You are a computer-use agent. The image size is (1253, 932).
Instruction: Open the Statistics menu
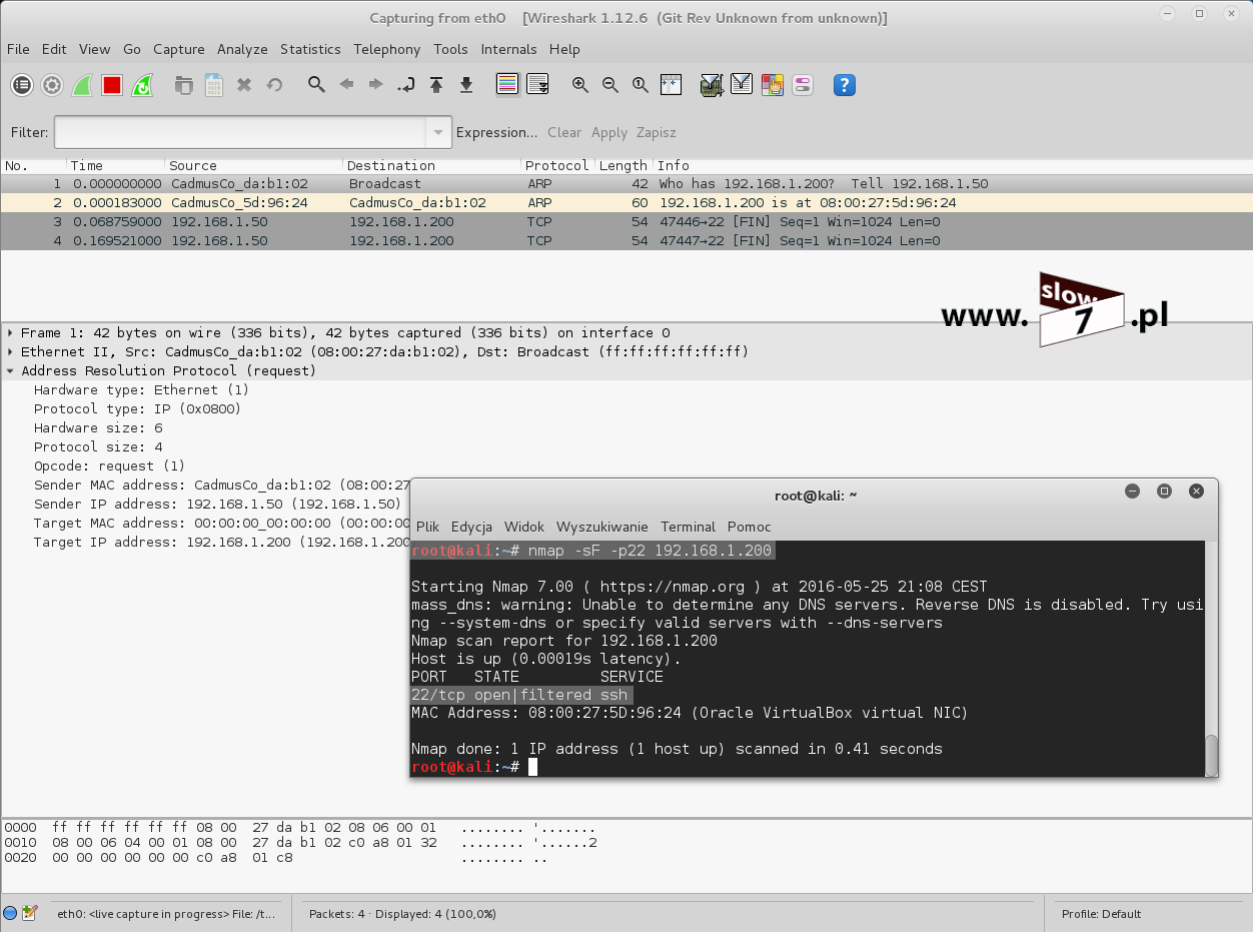tap(310, 49)
